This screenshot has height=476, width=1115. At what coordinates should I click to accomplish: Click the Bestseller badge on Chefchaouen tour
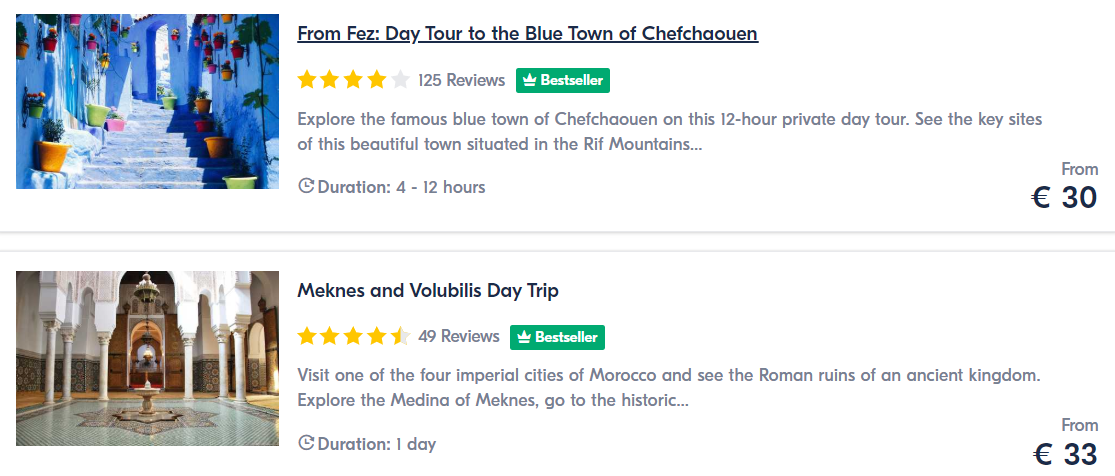(x=563, y=80)
